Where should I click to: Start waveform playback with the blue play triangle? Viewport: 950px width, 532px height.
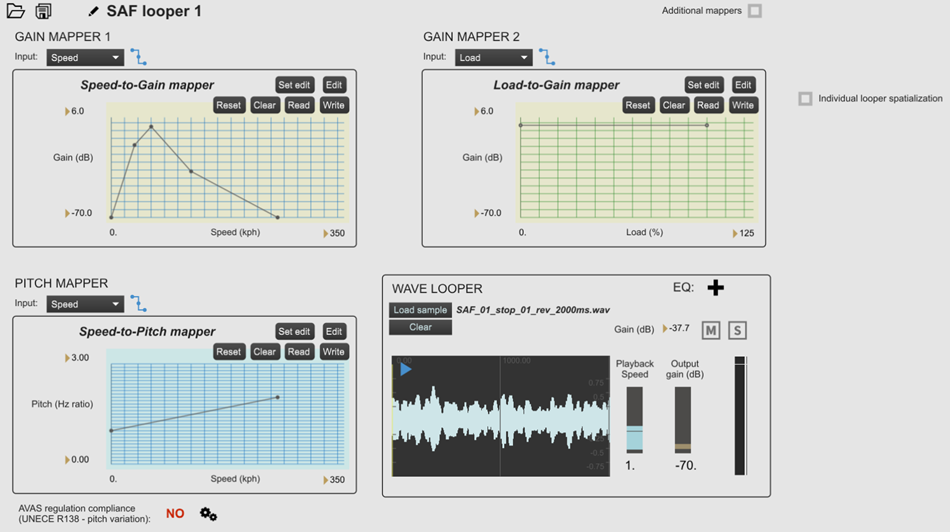[405, 369]
